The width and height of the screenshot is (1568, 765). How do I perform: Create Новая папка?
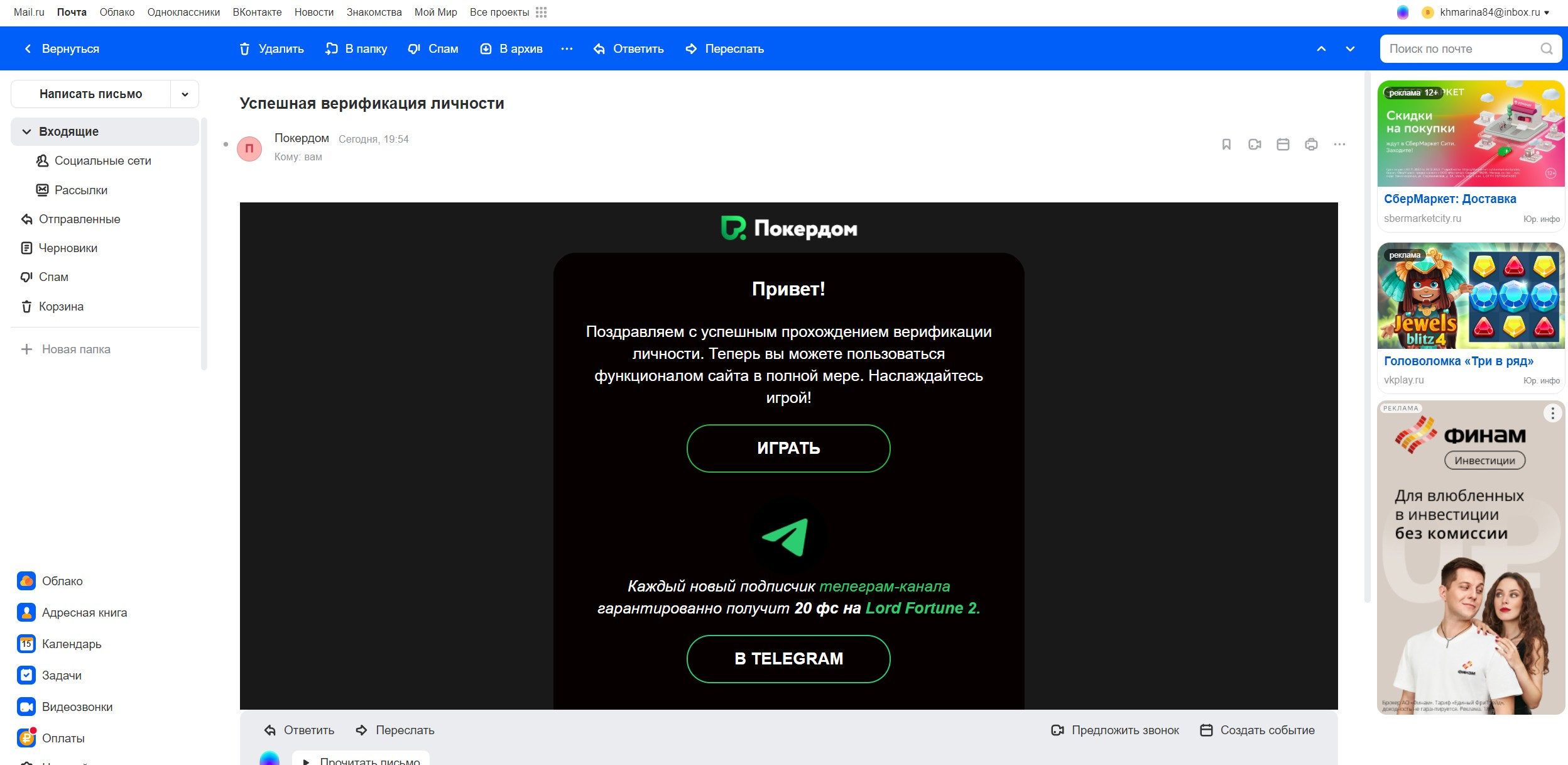[x=66, y=349]
